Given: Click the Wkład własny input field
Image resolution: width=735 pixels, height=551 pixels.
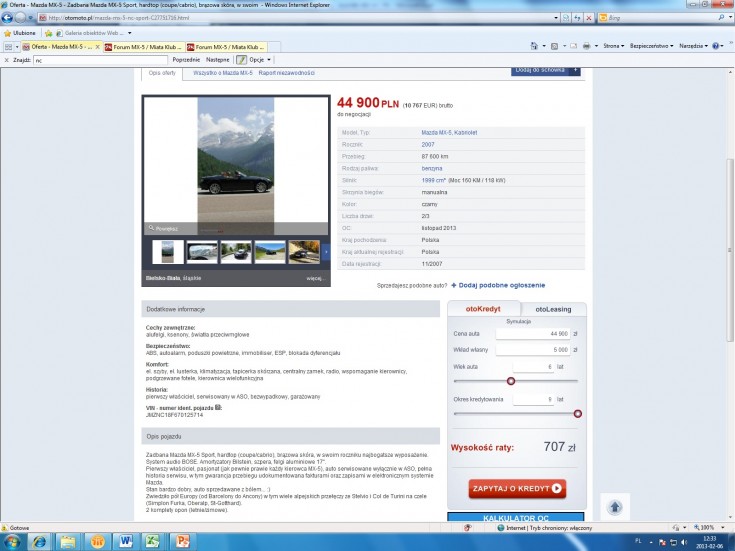Looking at the screenshot, I should (x=533, y=350).
